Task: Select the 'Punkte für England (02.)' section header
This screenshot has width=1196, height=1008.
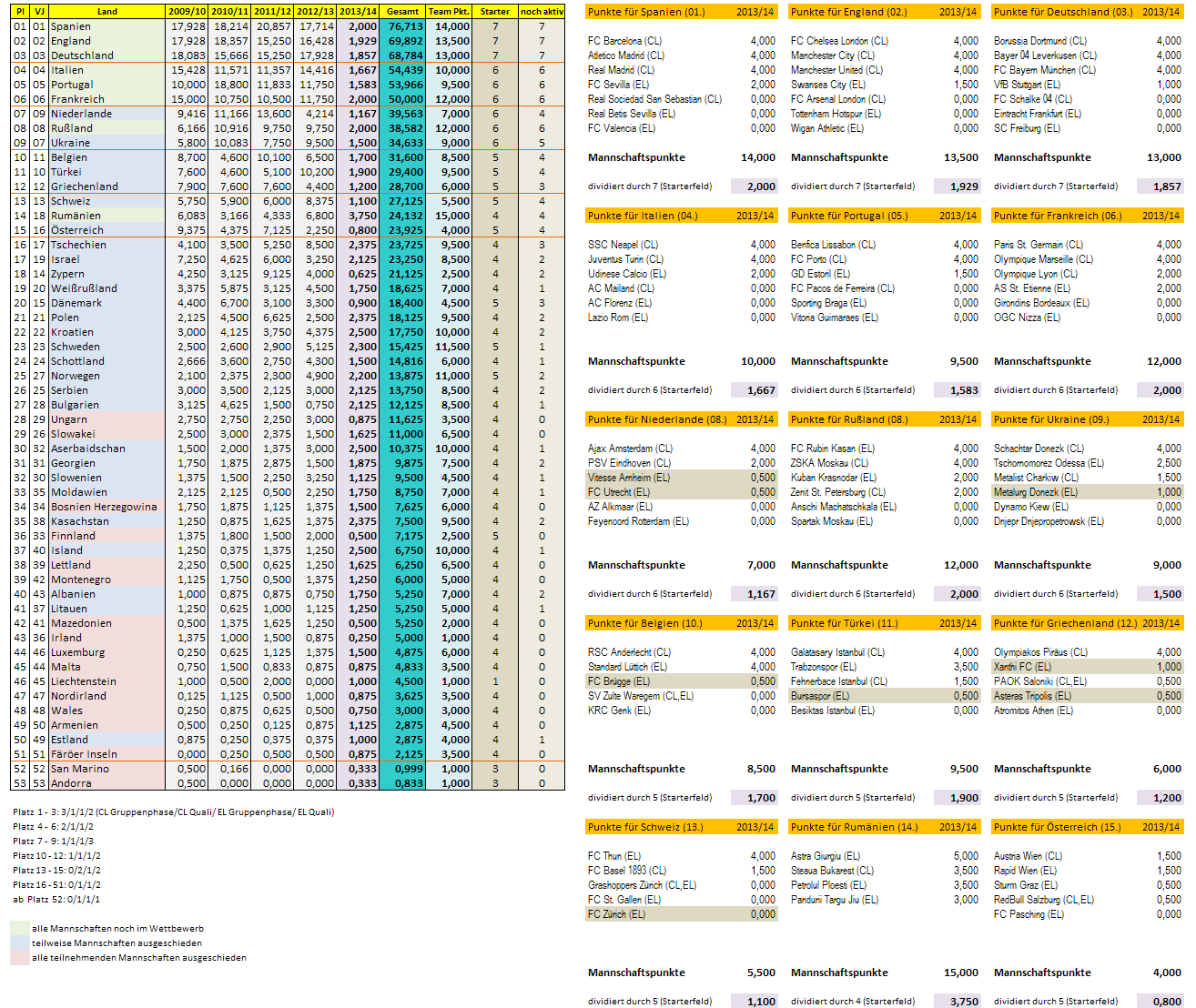Action: (885, 12)
